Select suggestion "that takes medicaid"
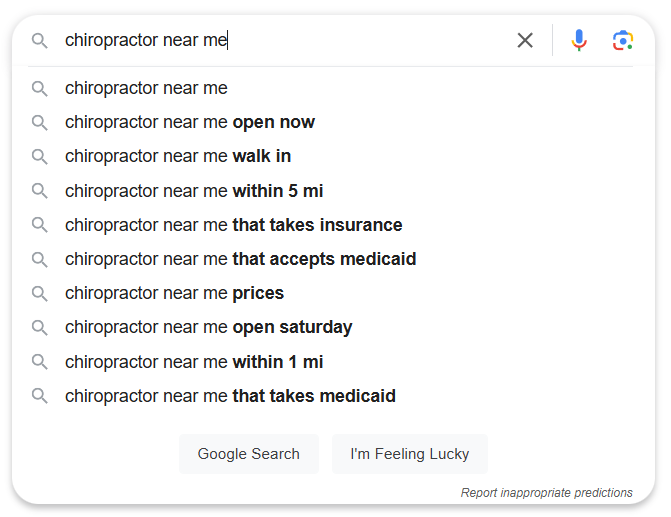This screenshot has width=671, height=517. [330, 396]
